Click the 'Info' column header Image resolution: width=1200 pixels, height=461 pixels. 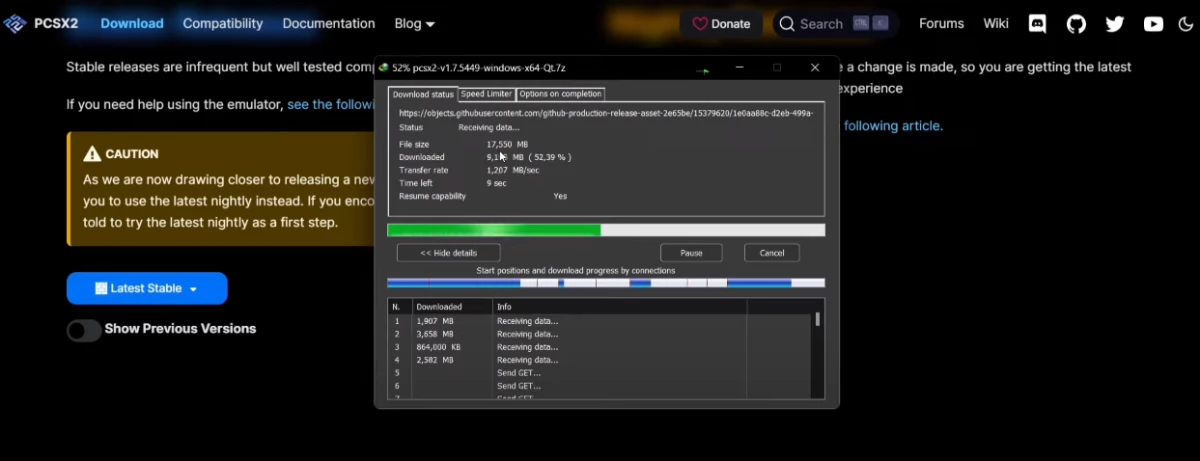[x=618, y=306]
